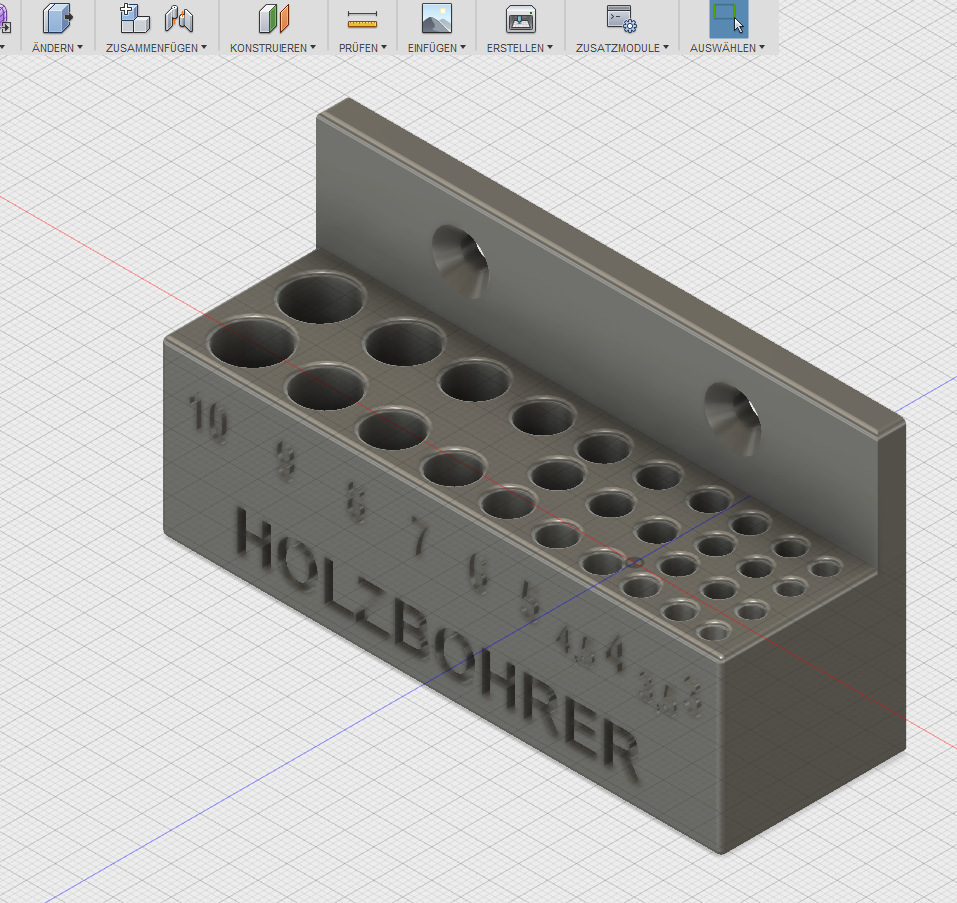Expand the ZUSATZMODULE dropdown
957x903 pixels.
623,48
